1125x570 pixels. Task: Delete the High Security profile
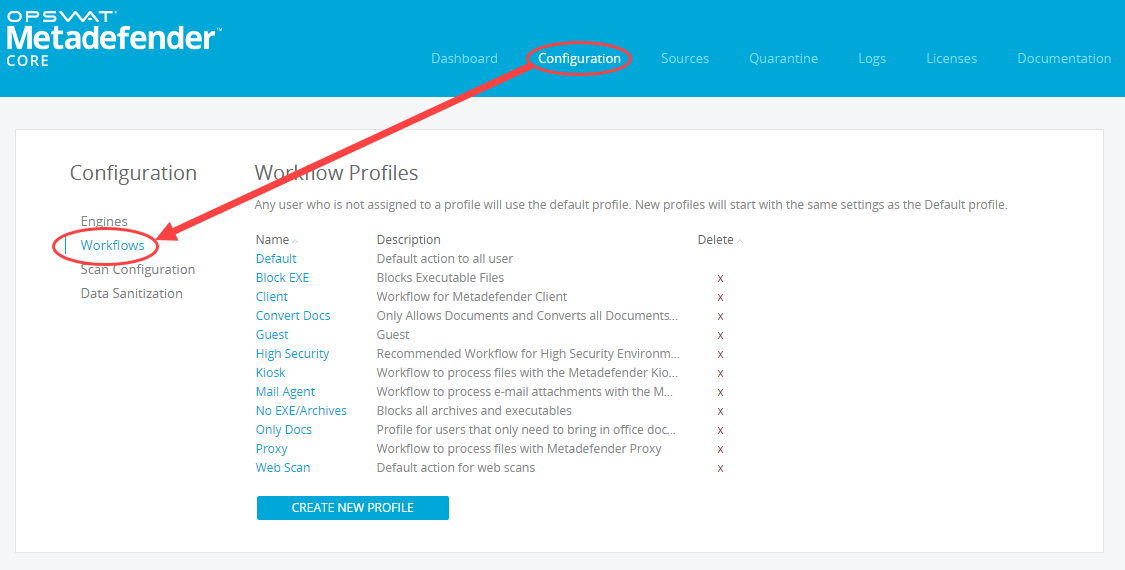coord(720,355)
